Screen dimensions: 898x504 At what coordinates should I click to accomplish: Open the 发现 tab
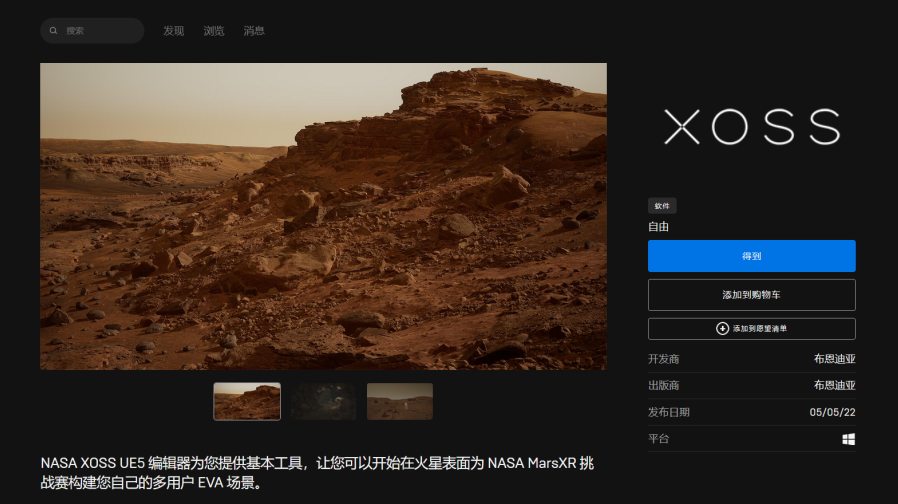(174, 31)
